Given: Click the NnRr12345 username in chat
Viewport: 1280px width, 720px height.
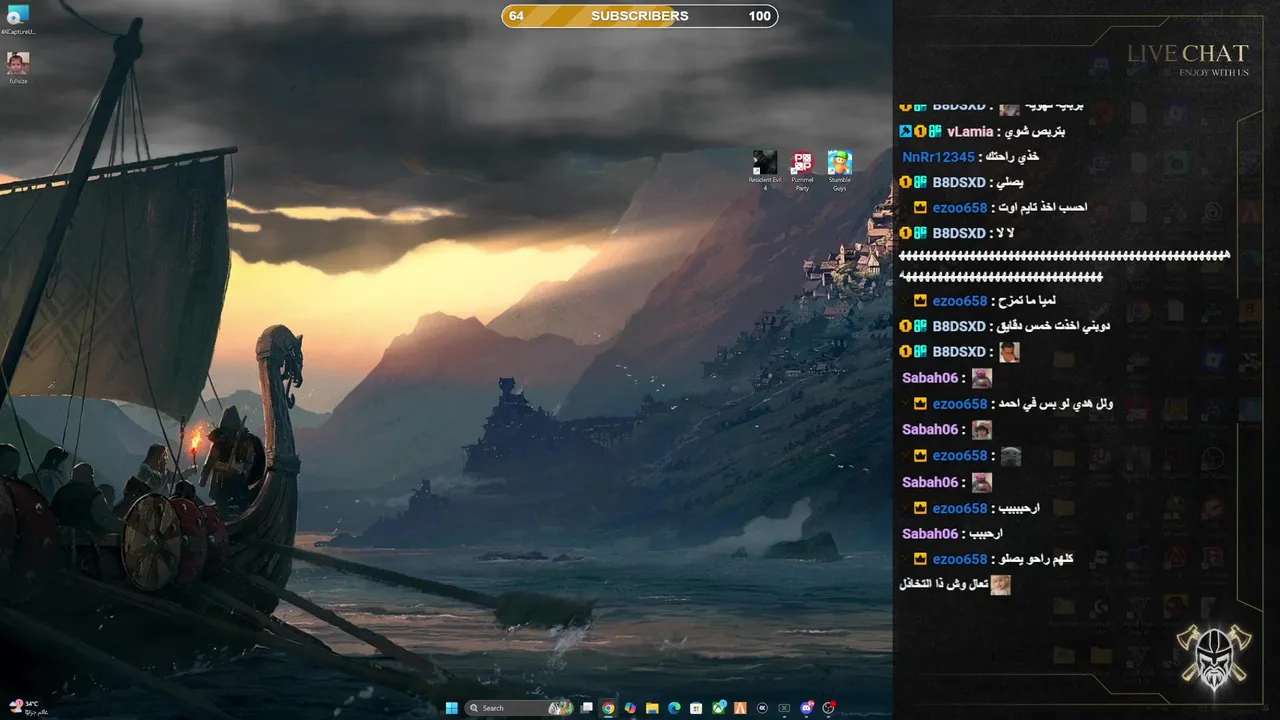Looking at the screenshot, I should point(938,157).
